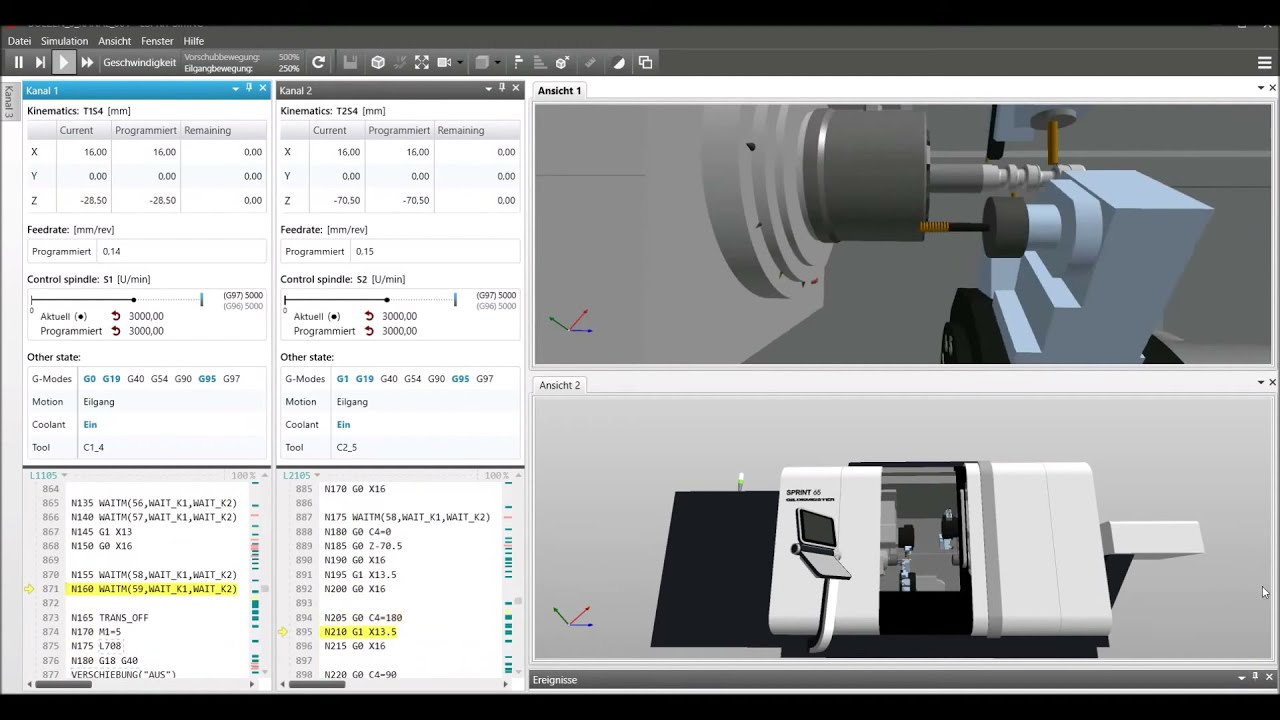Select the Ansicht 2 tab
This screenshot has width=1280, height=720.
559,385
